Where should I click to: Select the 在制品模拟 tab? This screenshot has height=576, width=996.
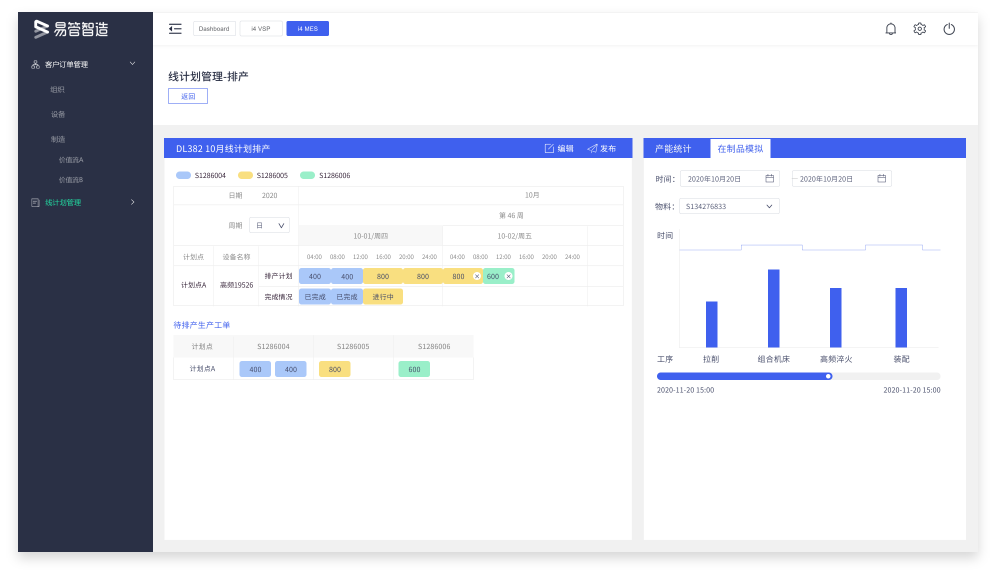click(740, 149)
